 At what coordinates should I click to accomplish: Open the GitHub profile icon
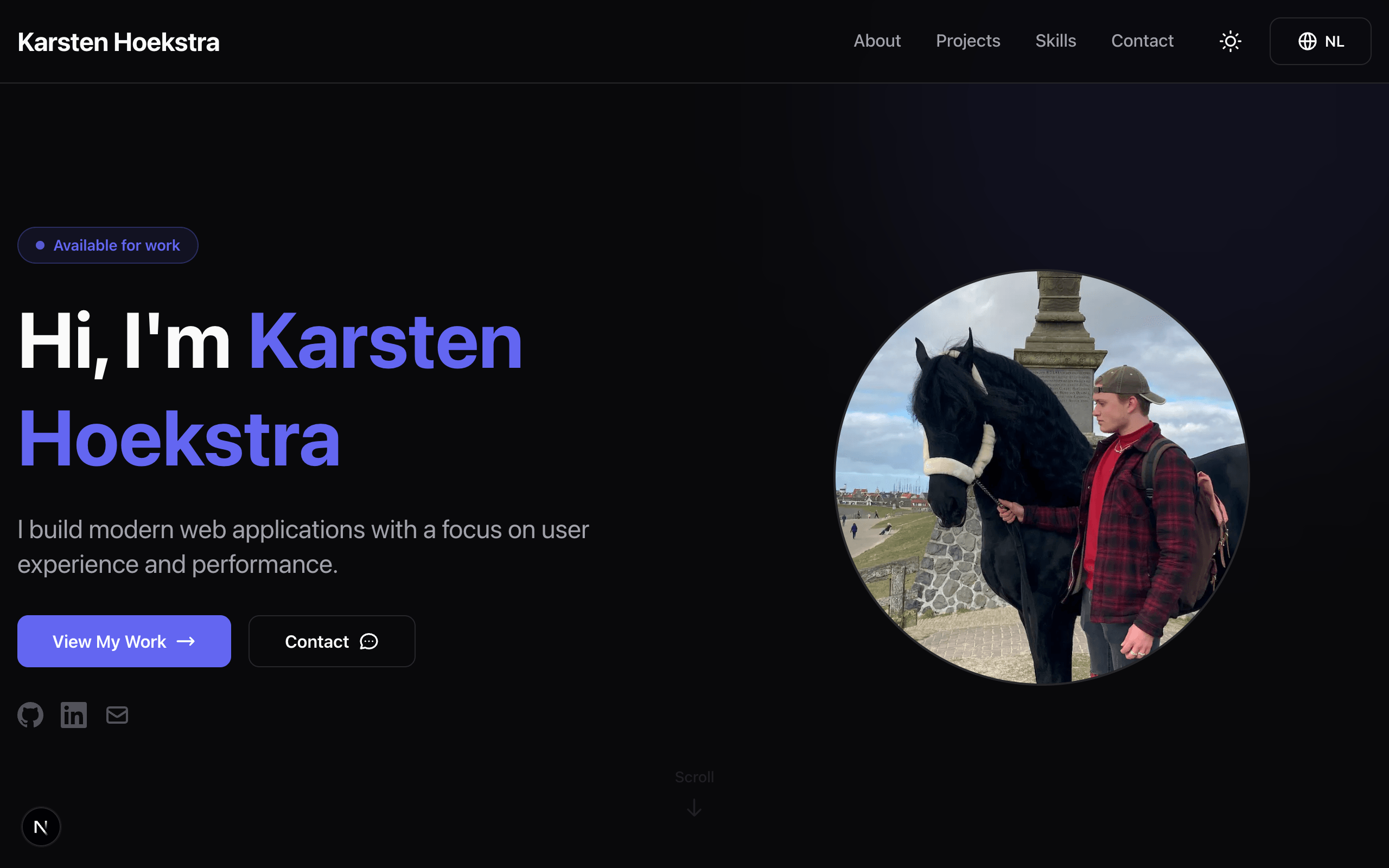pyautogui.click(x=30, y=714)
